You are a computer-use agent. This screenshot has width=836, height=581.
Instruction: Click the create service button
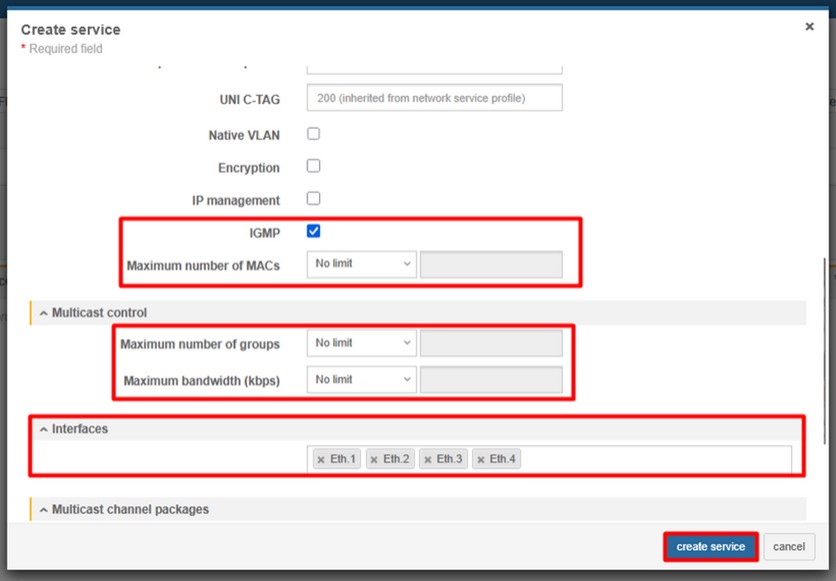[x=710, y=547]
